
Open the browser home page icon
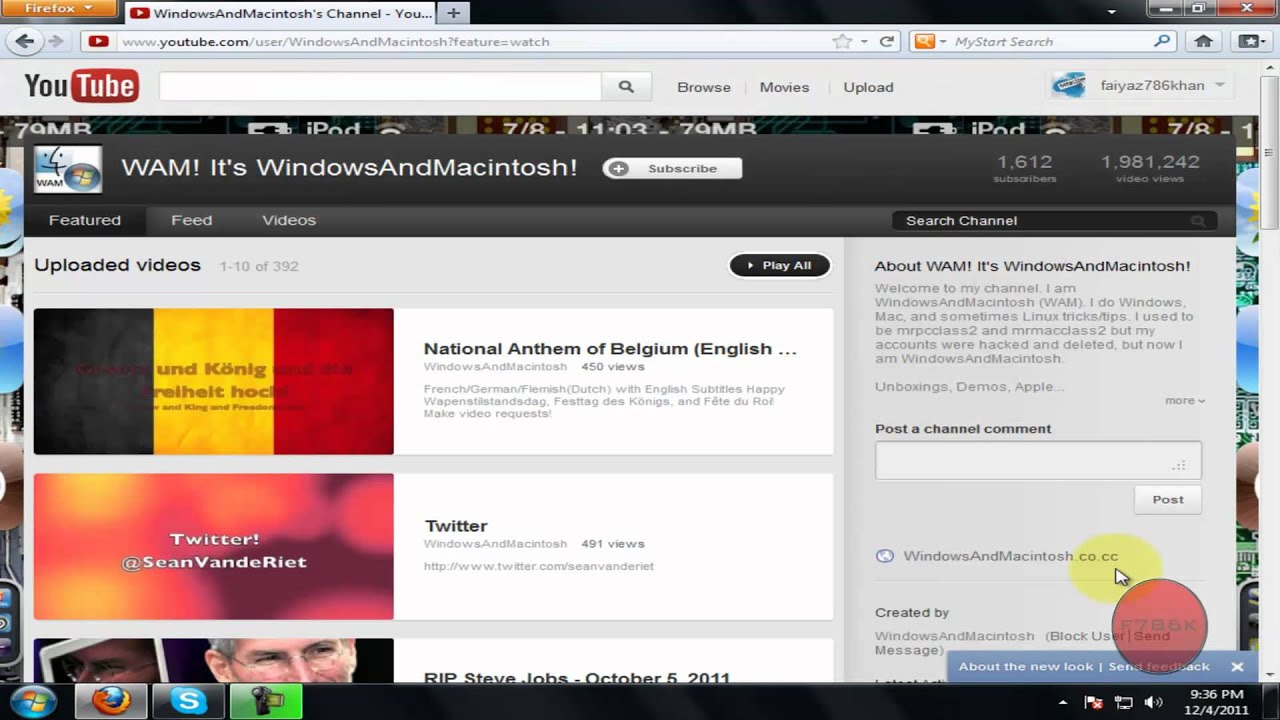coord(1204,41)
